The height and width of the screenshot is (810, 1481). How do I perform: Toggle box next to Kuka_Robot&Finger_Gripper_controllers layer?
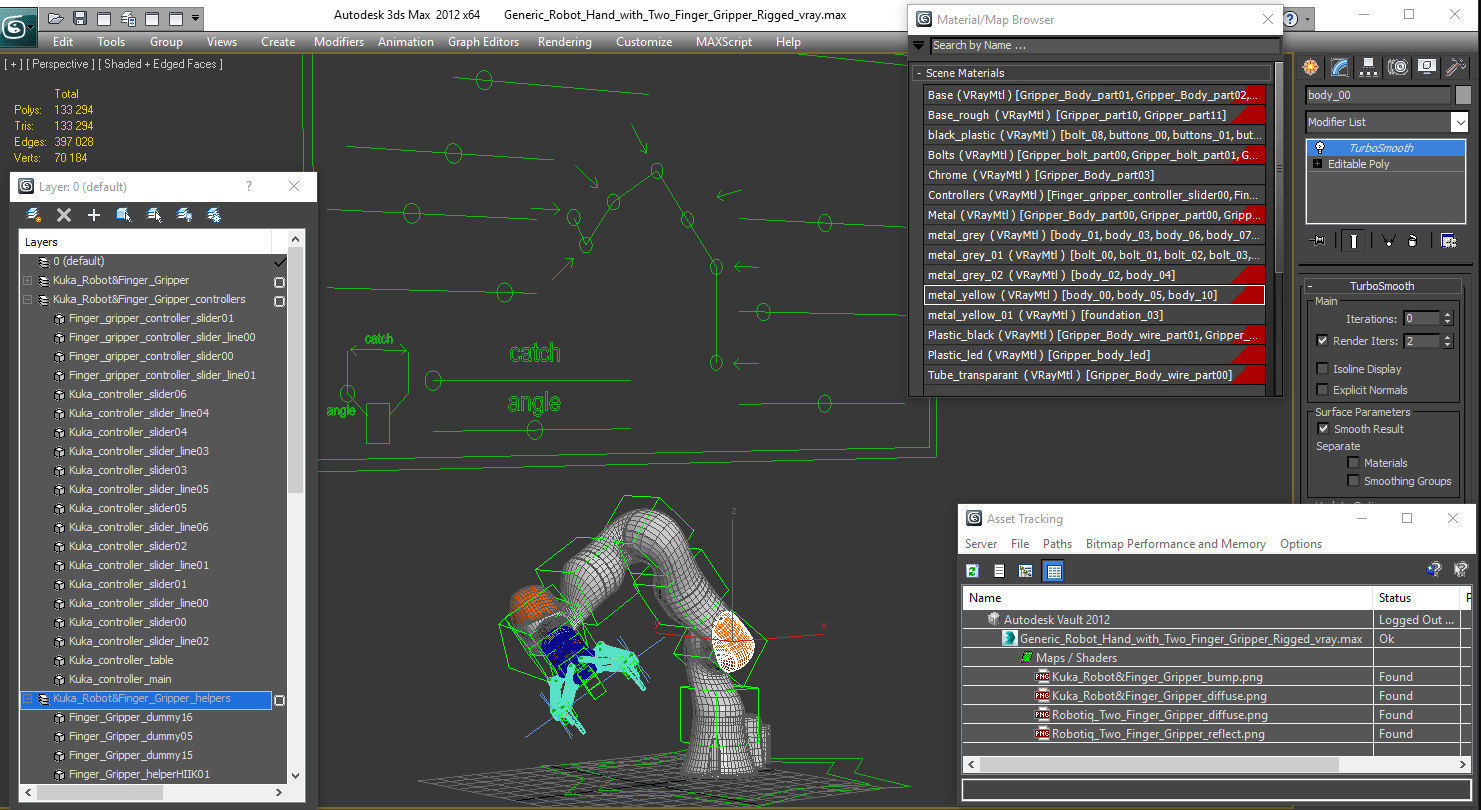280,300
